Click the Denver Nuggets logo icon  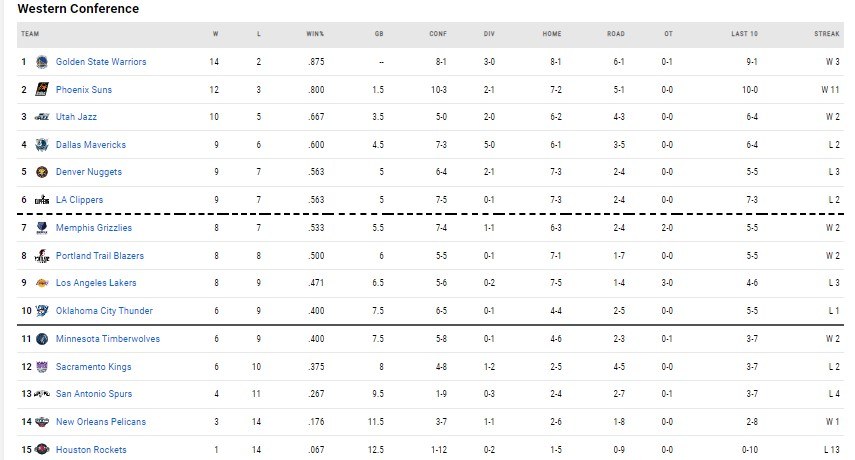[x=42, y=172]
